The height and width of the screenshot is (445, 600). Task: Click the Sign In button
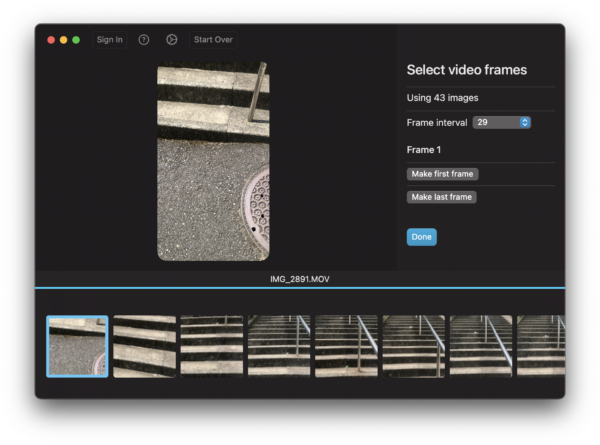[x=109, y=40]
